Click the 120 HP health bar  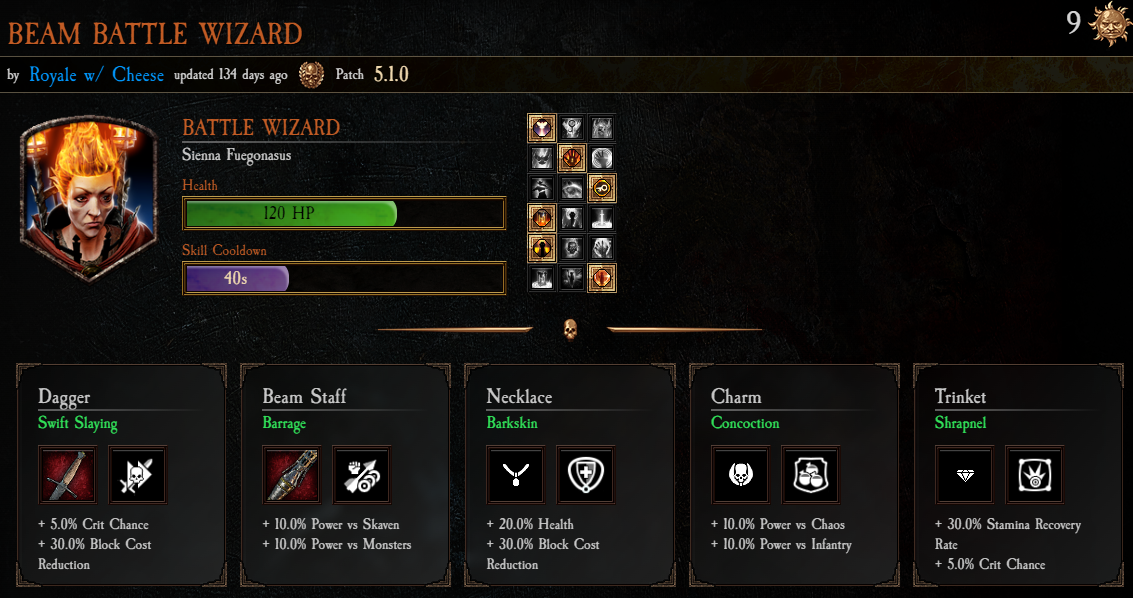point(344,213)
